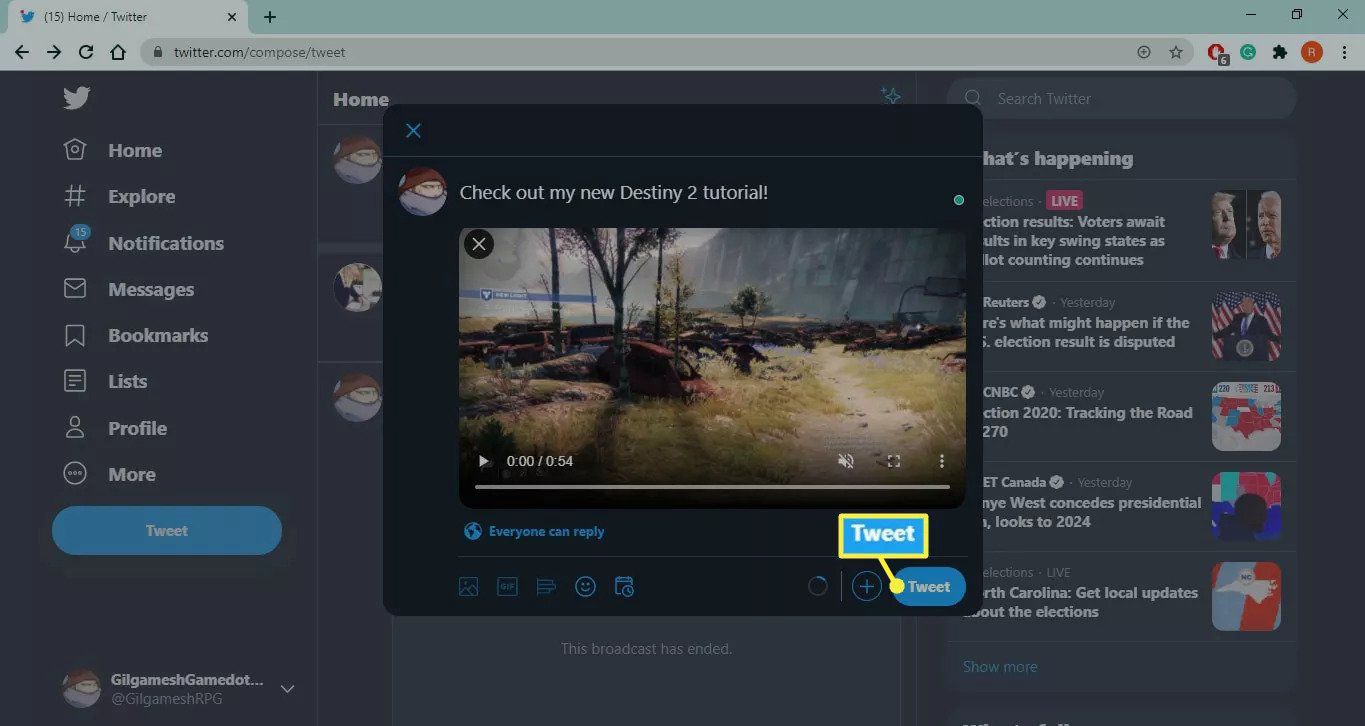Add media with the image icon
Screen dimensions: 1365x726
click(468, 587)
